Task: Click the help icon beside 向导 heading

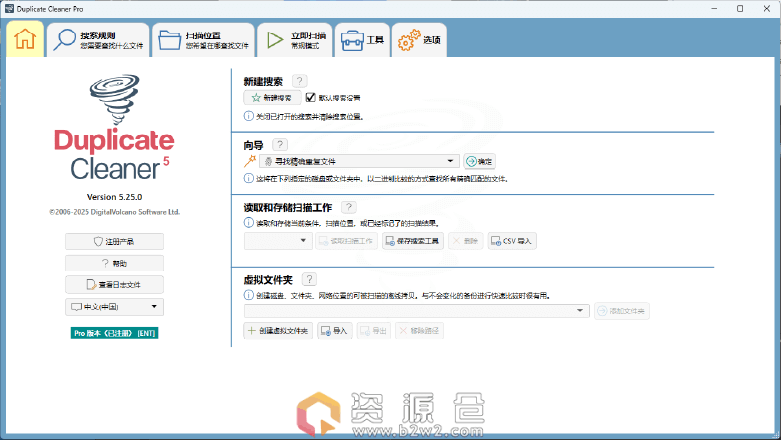Action: tap(279, 145)
